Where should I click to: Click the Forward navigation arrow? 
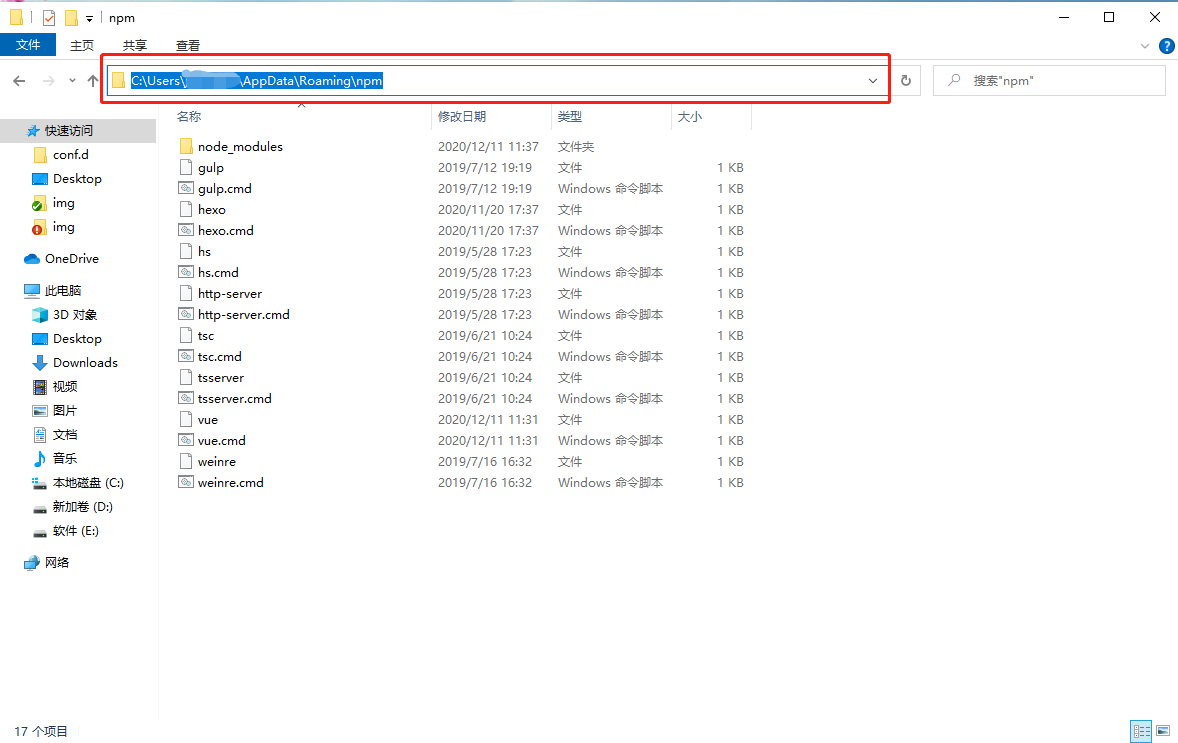pos(49,80)
